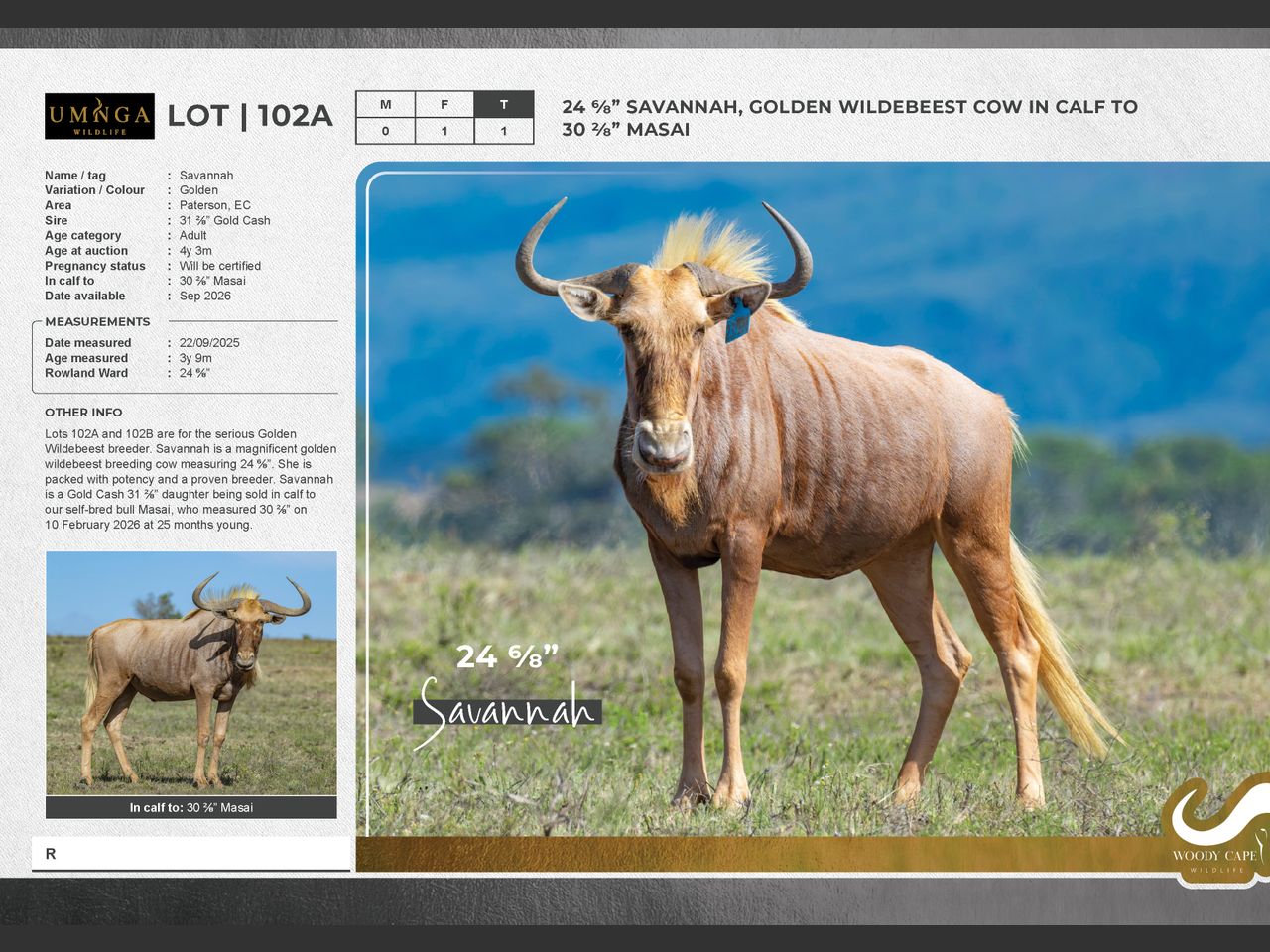Click the R field at bottom left
Image resolution: width=1270 pixels, height=952 pixels.
pos(190,854)
